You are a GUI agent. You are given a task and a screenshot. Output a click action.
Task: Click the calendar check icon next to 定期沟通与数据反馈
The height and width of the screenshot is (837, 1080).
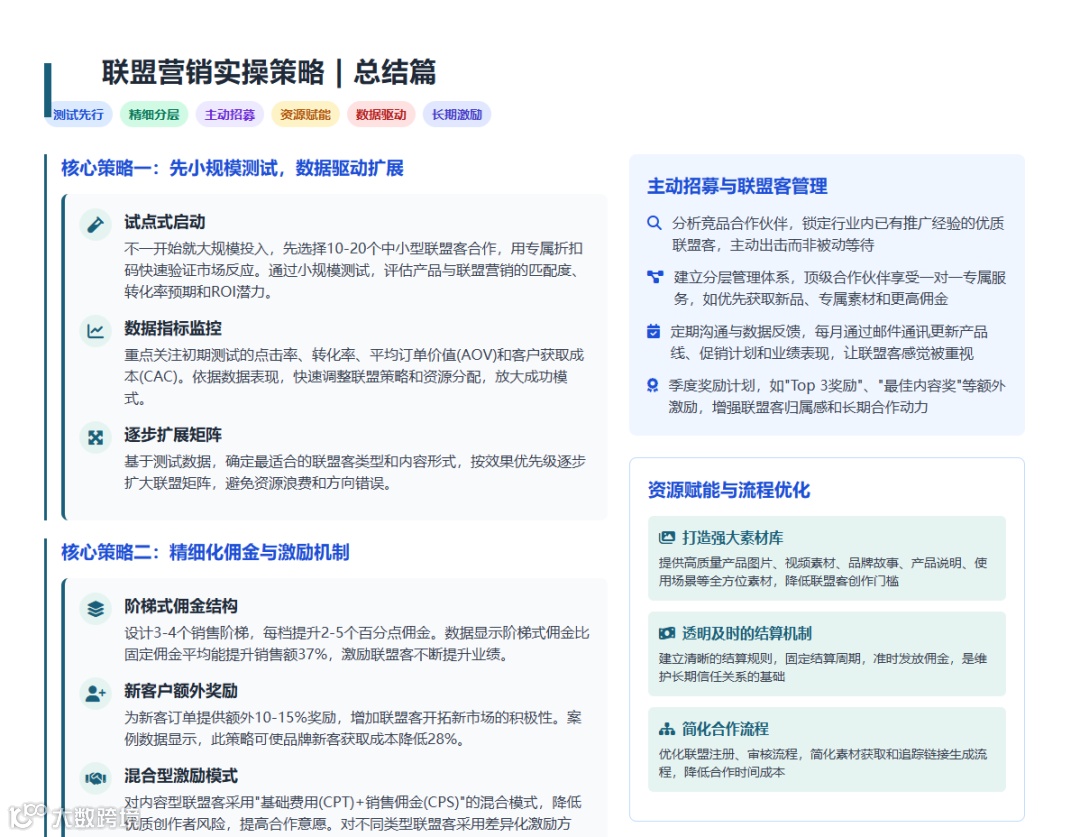653,331
